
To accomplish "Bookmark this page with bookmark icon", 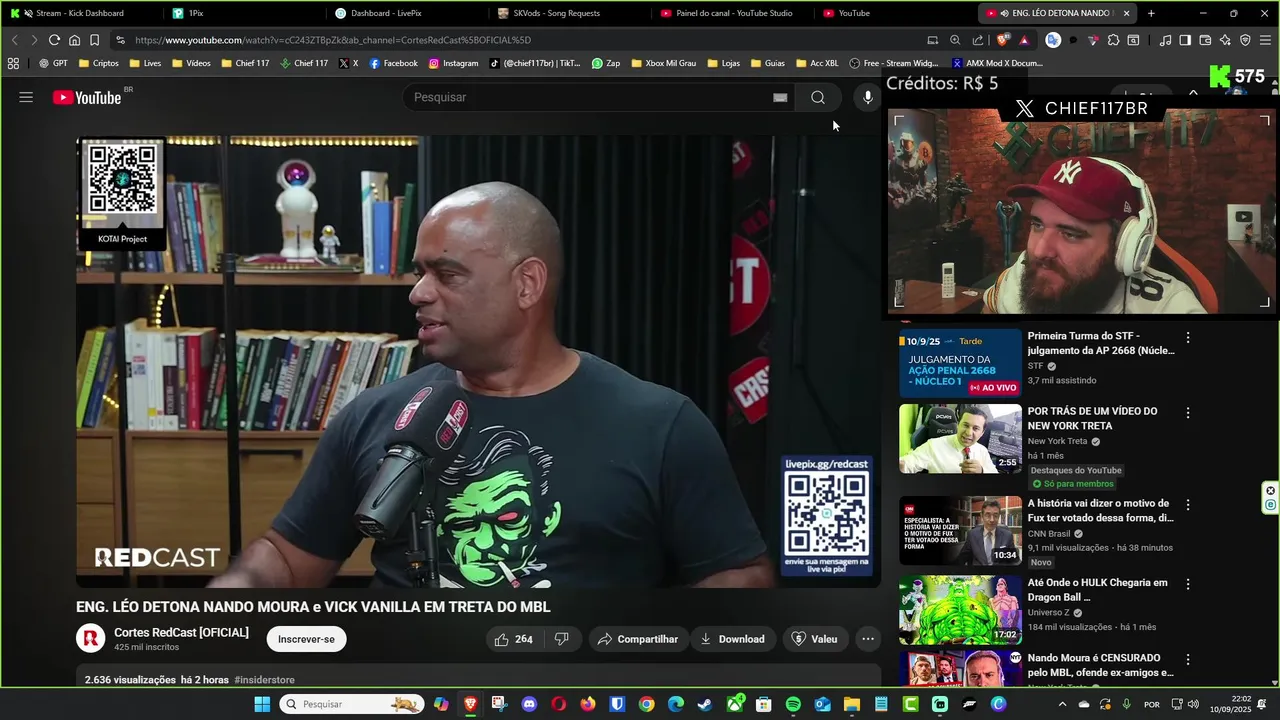I will (x=94, y=40).
